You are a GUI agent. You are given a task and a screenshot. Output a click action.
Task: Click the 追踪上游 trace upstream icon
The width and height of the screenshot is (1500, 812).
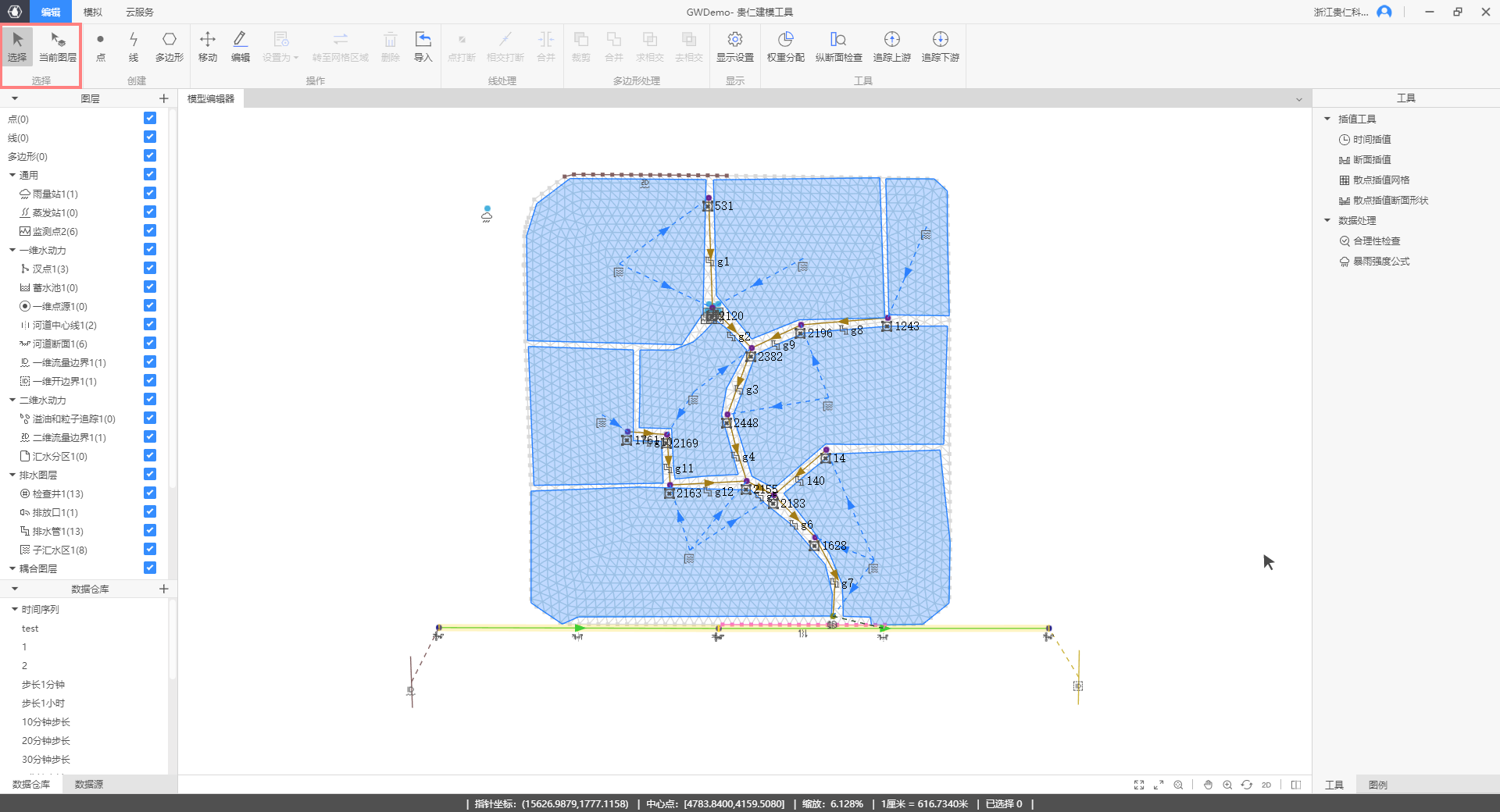891,46
